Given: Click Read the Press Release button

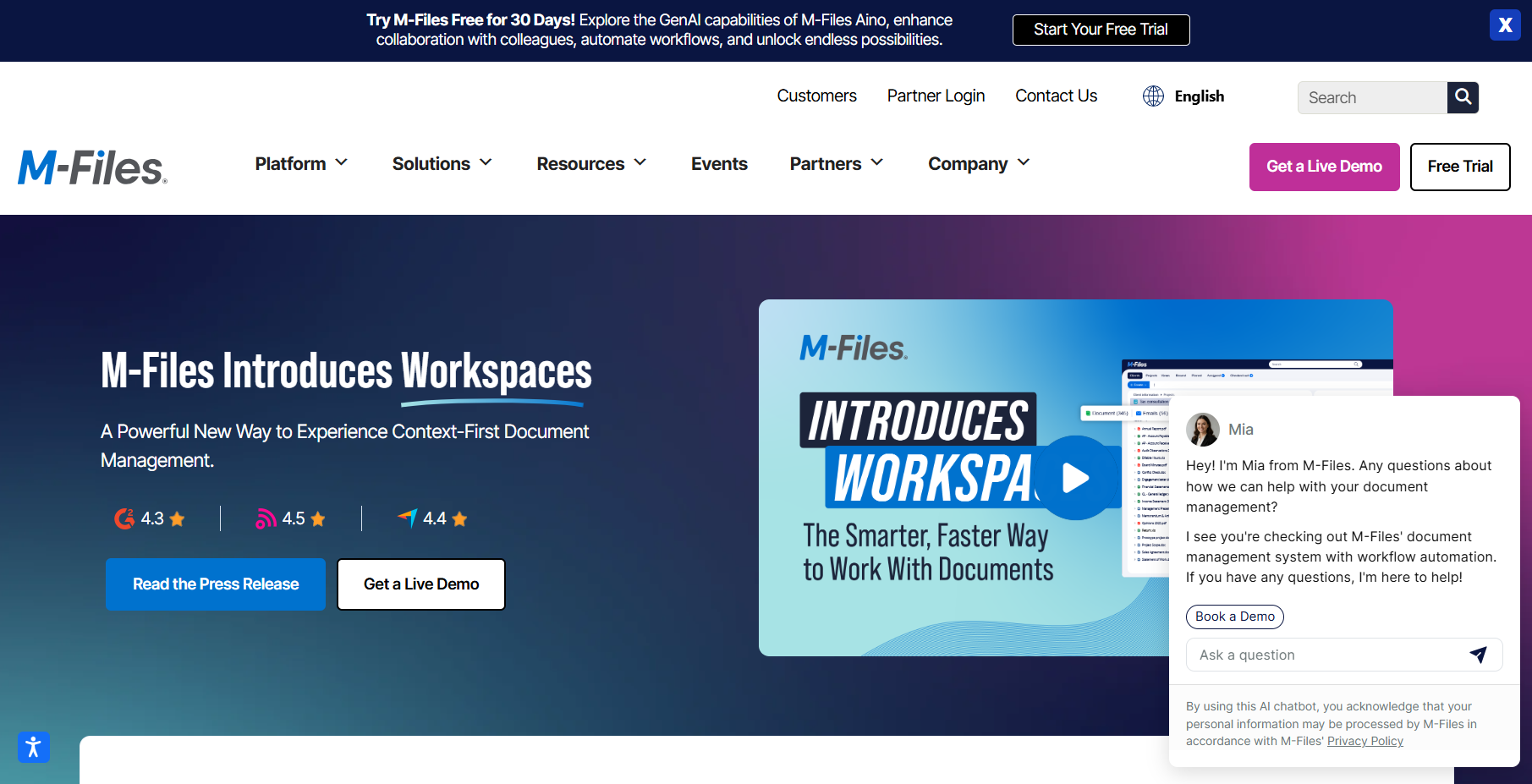Looking at the screenshot, I should 216,584.
